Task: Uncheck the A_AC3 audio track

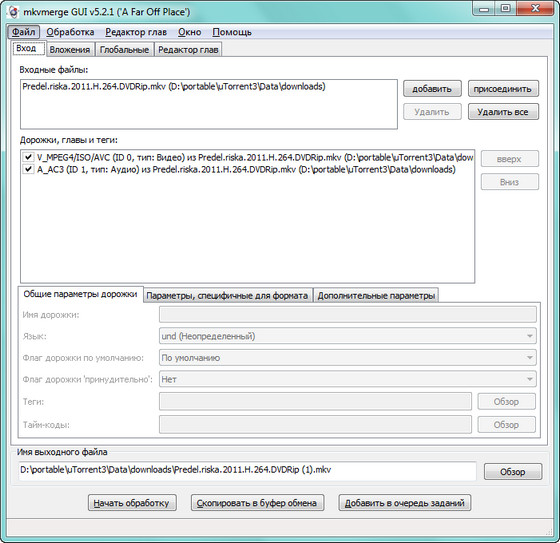Action: 28,169
